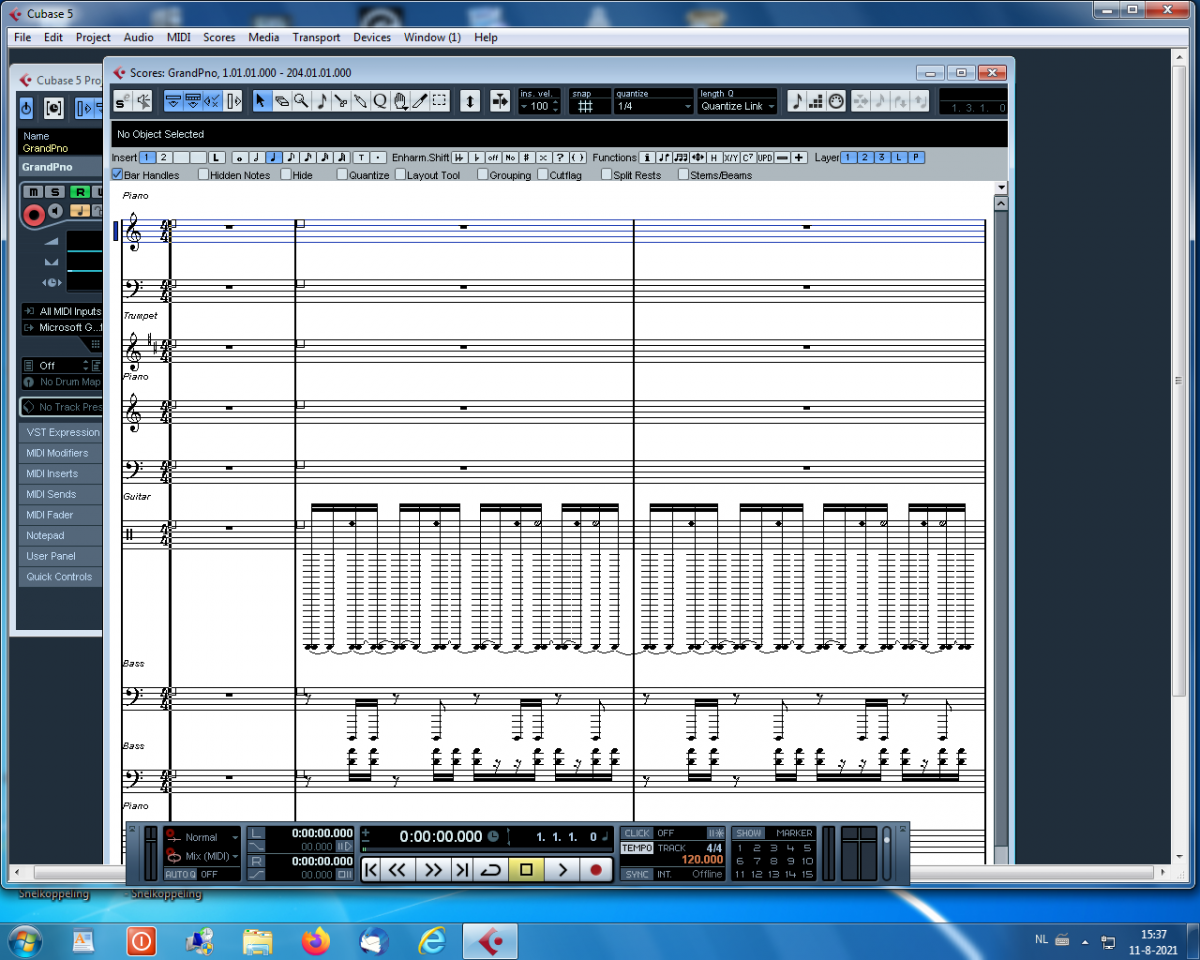Click the Fast Forward transport button
The image size is (1200, 960).
coord(433,870)
